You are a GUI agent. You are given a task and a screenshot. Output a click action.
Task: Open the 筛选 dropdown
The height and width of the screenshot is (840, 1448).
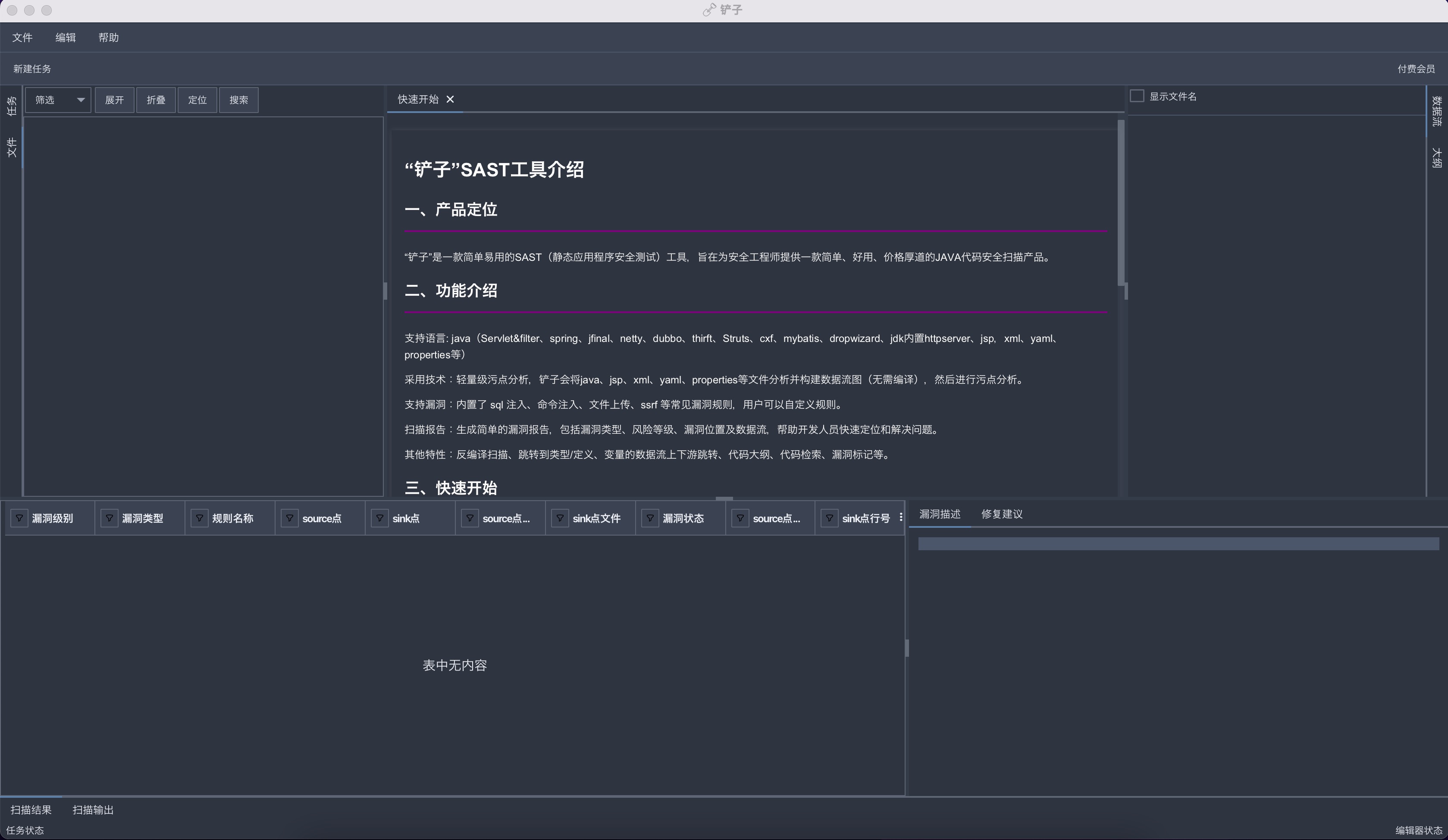pos(58,100)
